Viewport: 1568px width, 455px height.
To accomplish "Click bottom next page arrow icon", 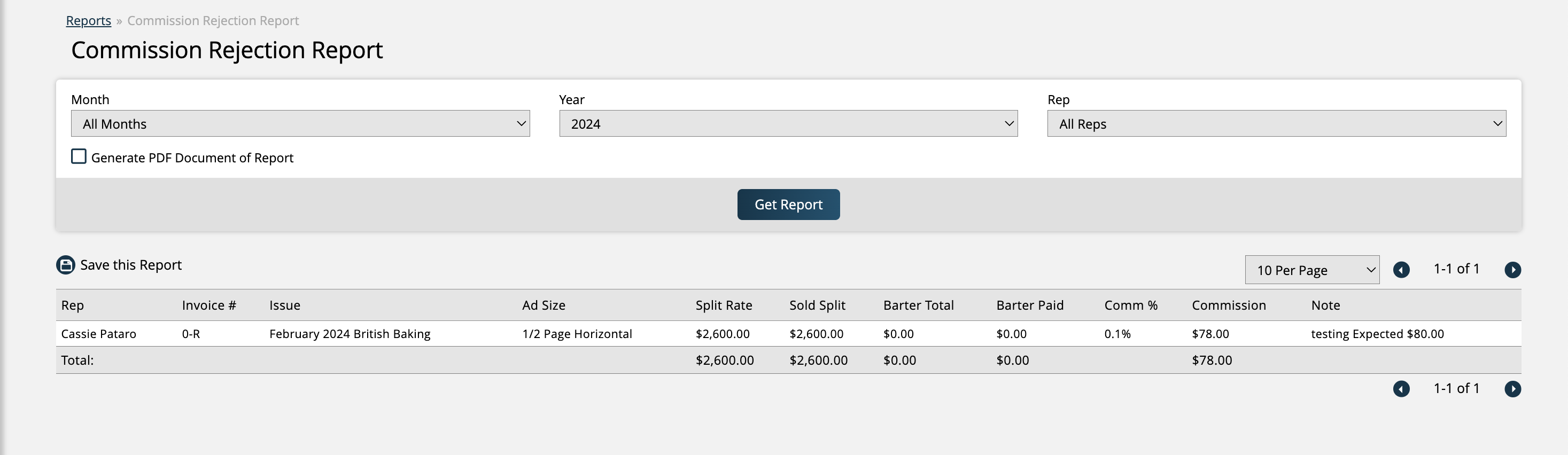I will (1512, 389).
